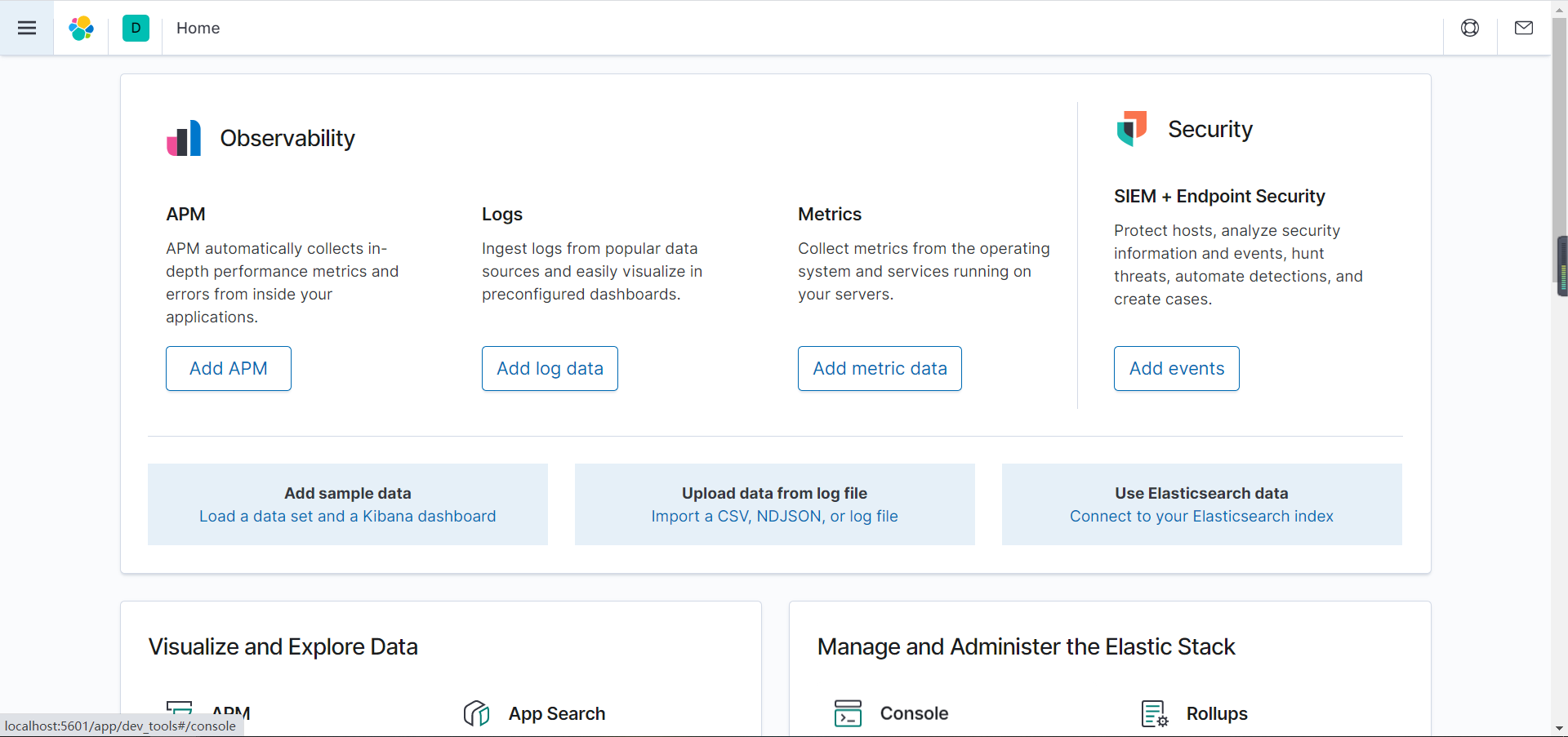Image resolution: width=1568 pixels, height=737 pixels.
Task: Click the APM section title
Action: click(x=185, y=214)
